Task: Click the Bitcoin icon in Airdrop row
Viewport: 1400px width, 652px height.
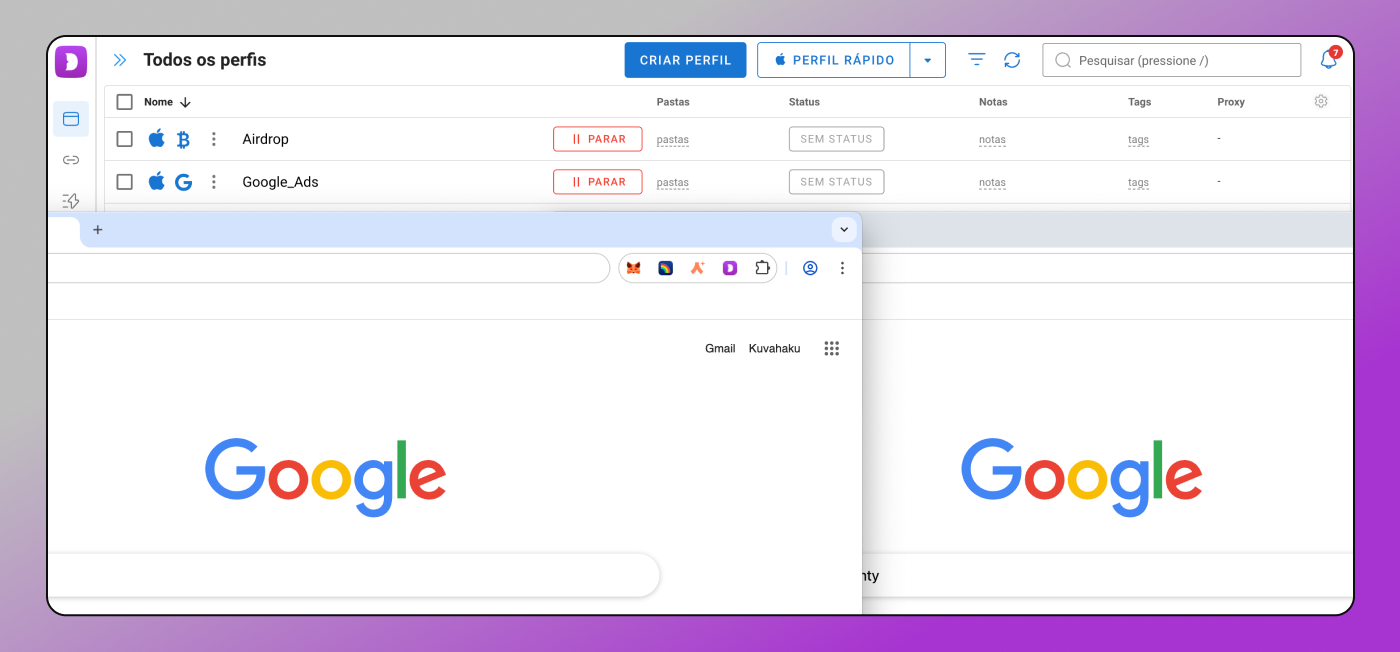Action: (x=183, y=139)
